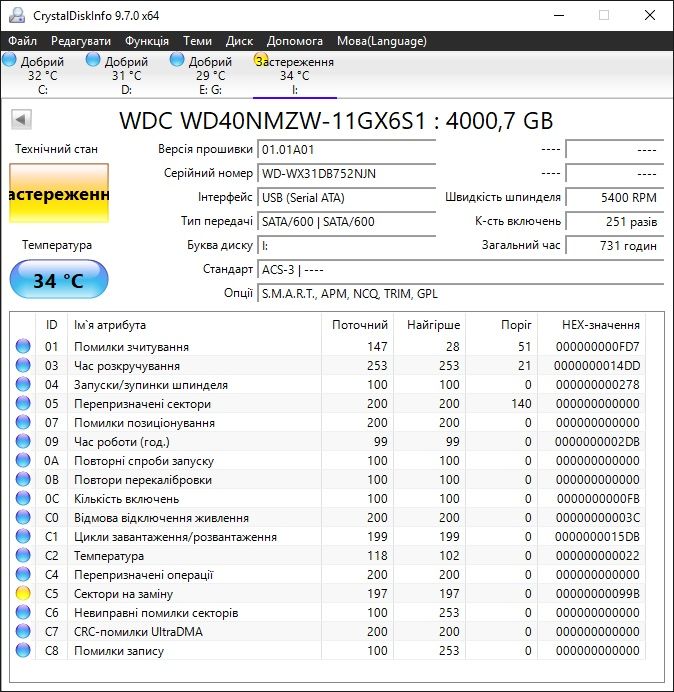Click status icon of attribute 0A row
This screenshot has height=692, width=674.
tap(23, 460)
